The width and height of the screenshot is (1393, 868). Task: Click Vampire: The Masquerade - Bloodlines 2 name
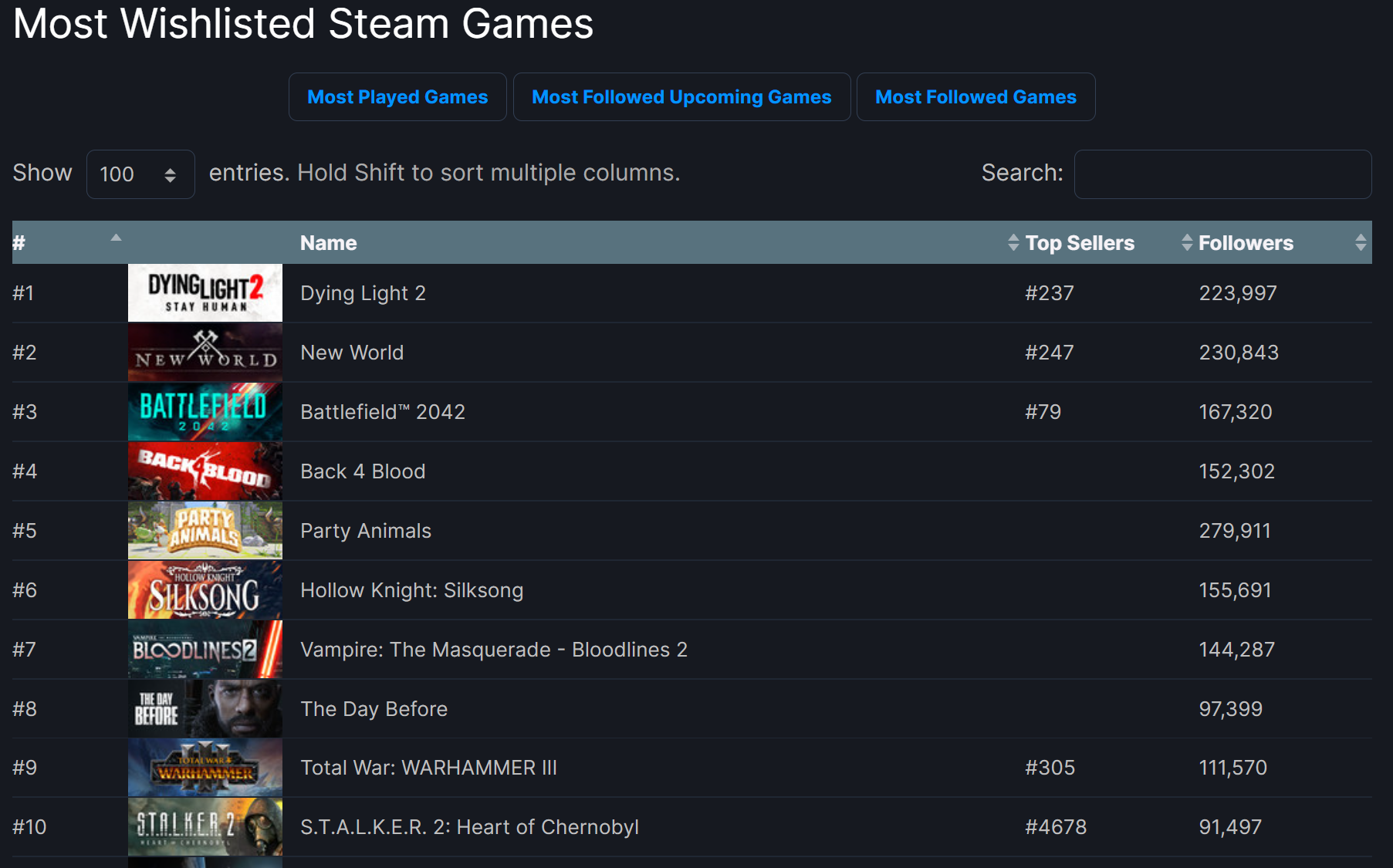[x=494, y=650]
